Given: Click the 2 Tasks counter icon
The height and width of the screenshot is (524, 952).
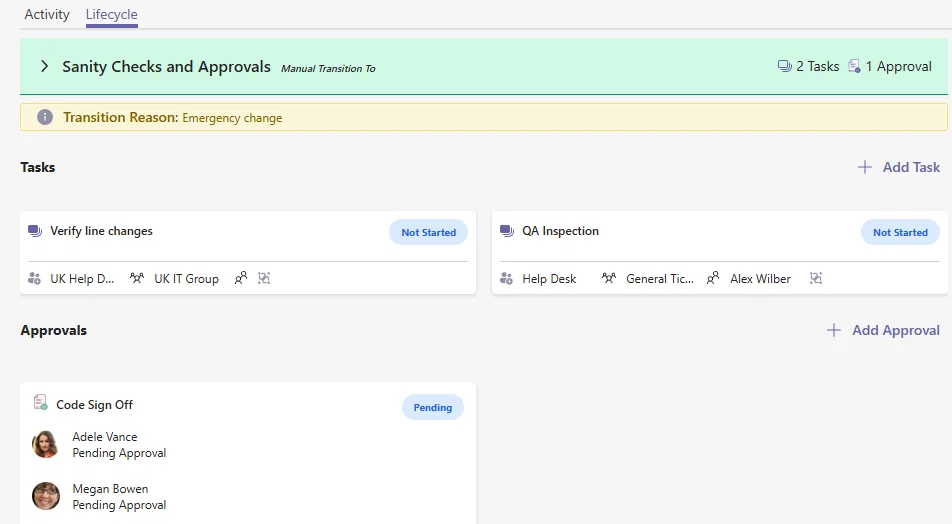Looking at the screenshot, I should (x=784, y=66).
